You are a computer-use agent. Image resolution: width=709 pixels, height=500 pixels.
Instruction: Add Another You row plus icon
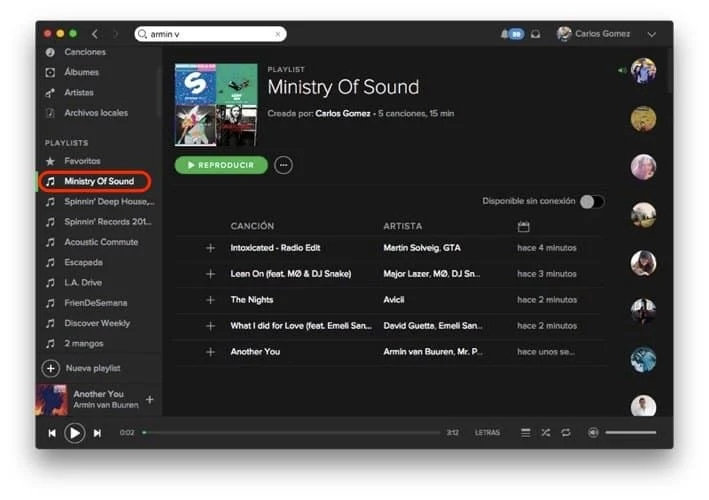pyautogui.click(x=210, y=352)
